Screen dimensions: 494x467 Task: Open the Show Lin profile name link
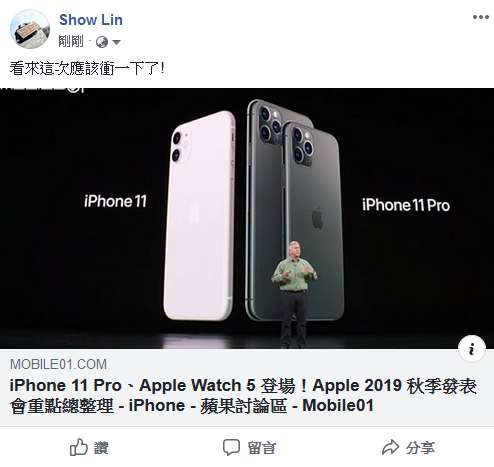pyautogui.click(x=91, y=20)
